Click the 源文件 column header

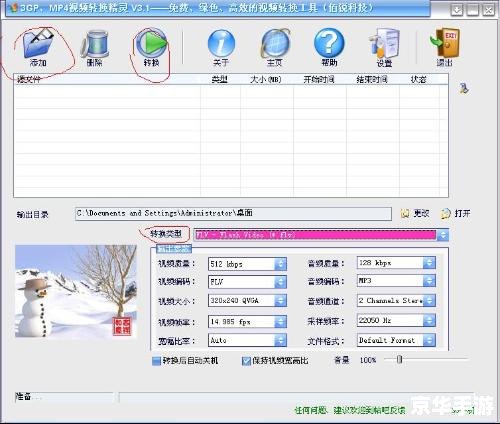[x=107, y=79]
